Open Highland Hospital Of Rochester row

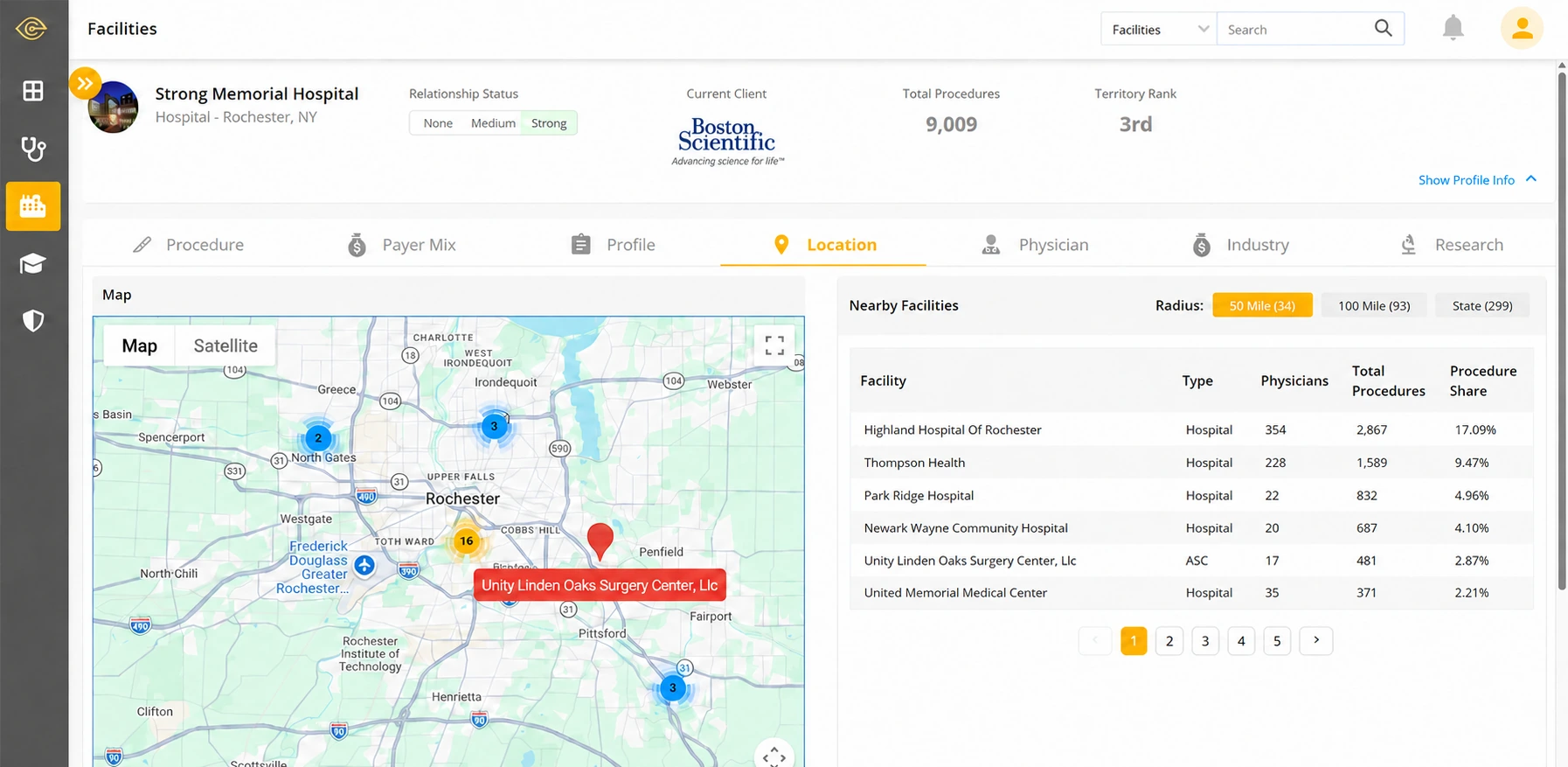(1191, 429)
